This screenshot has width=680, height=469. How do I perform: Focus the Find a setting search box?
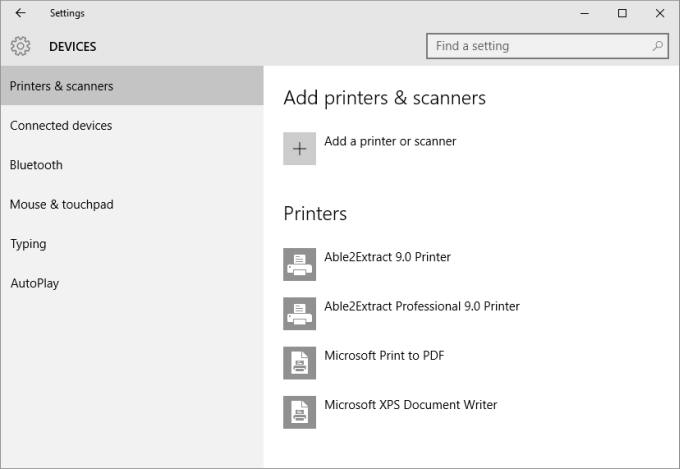coord(547,46)
